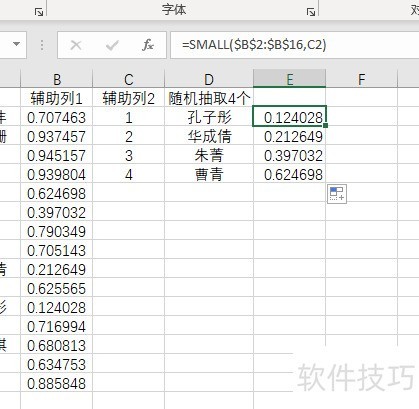419x409 pixels.
Task: Open the Auto Fill Options button
Action: 337,194
